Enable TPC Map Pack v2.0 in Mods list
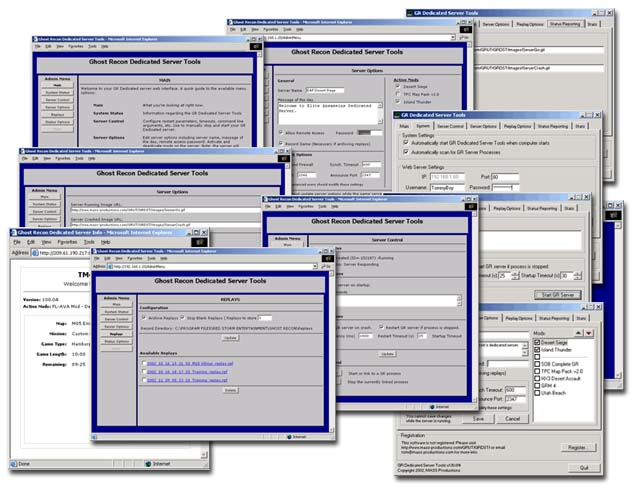The height and width of the screenshot is (489, 640). pos(538,371)
